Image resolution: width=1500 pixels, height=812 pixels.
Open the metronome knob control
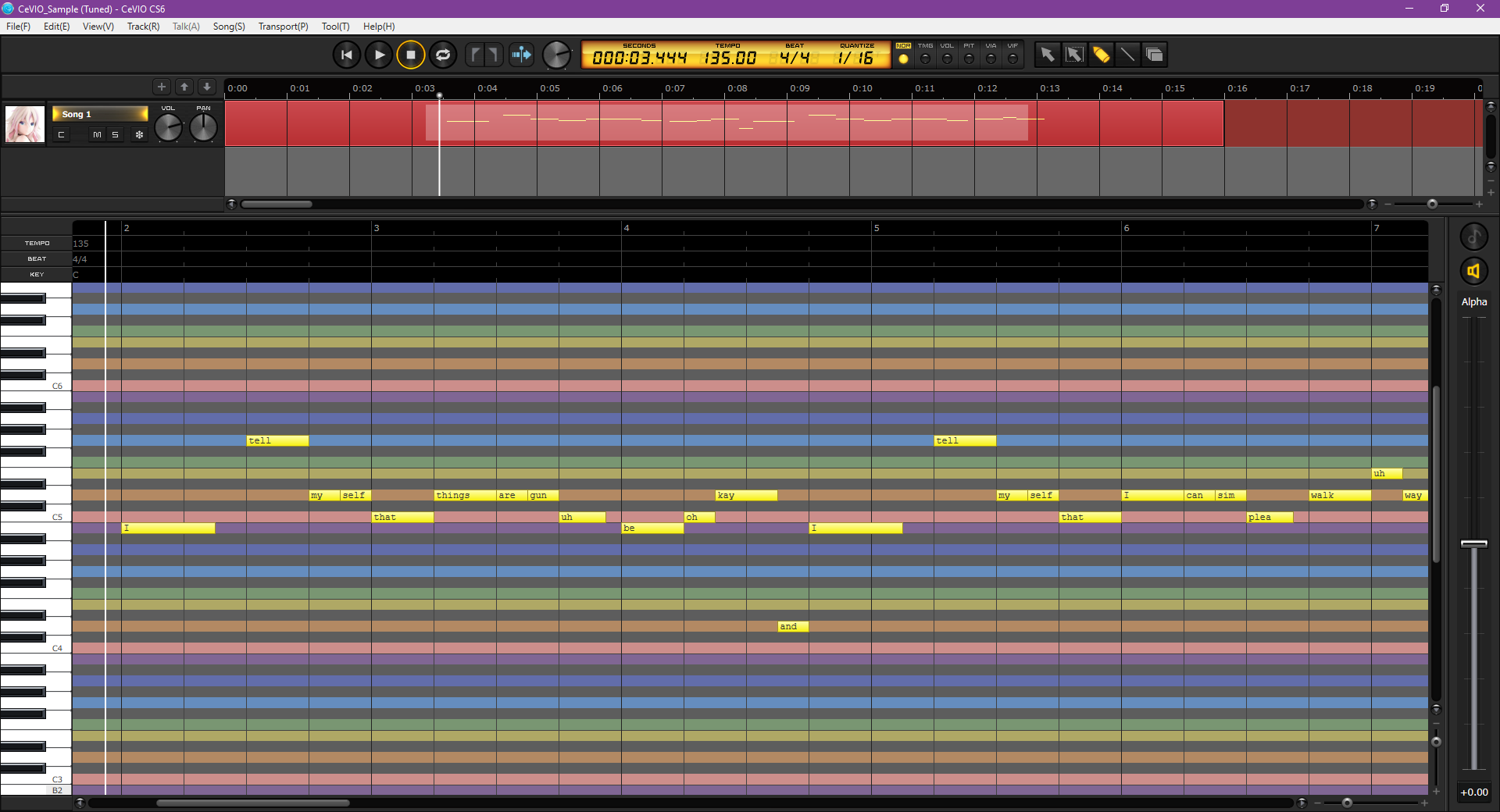click(558, 55)
